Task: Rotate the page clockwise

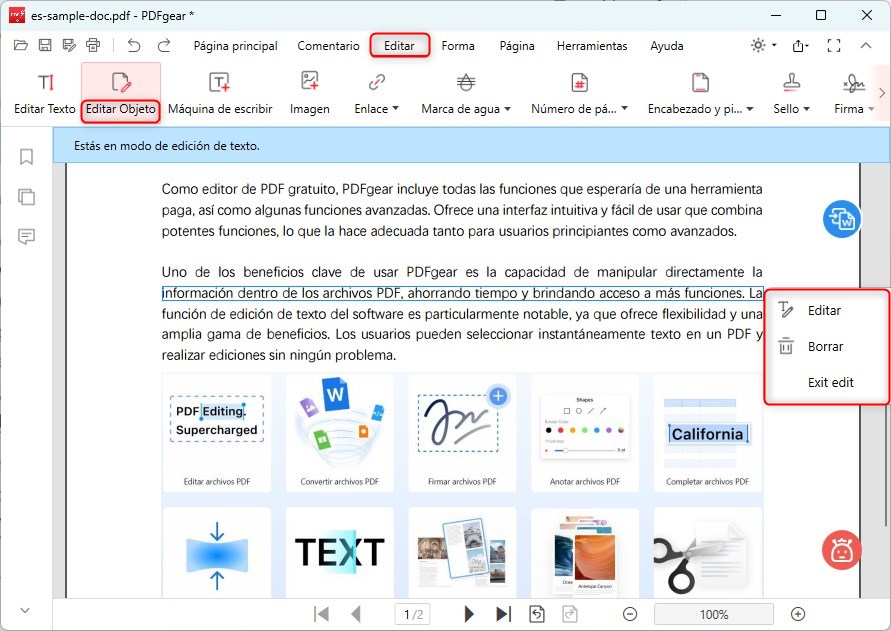Action: (x=570, y=614)
